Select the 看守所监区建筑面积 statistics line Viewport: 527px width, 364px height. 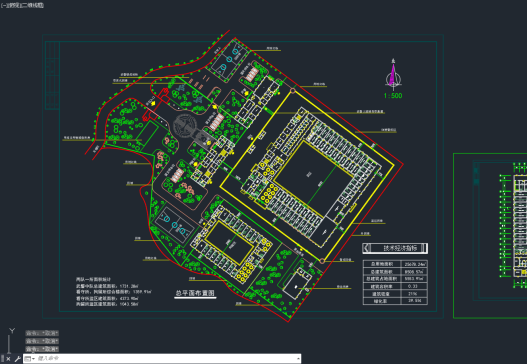click(x=107, y=298)
